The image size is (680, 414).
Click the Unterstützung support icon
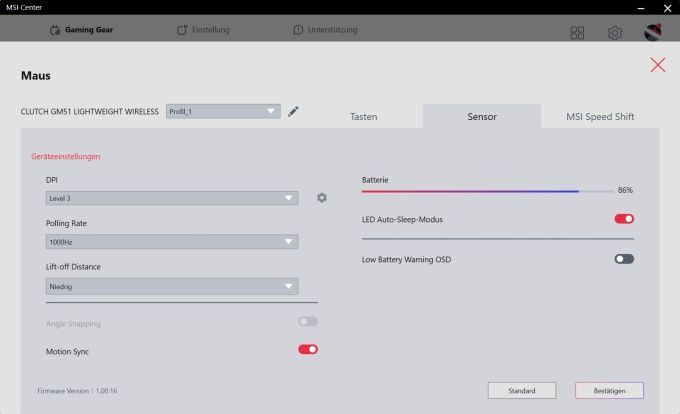pyautogui.click(x=298, y=30)
